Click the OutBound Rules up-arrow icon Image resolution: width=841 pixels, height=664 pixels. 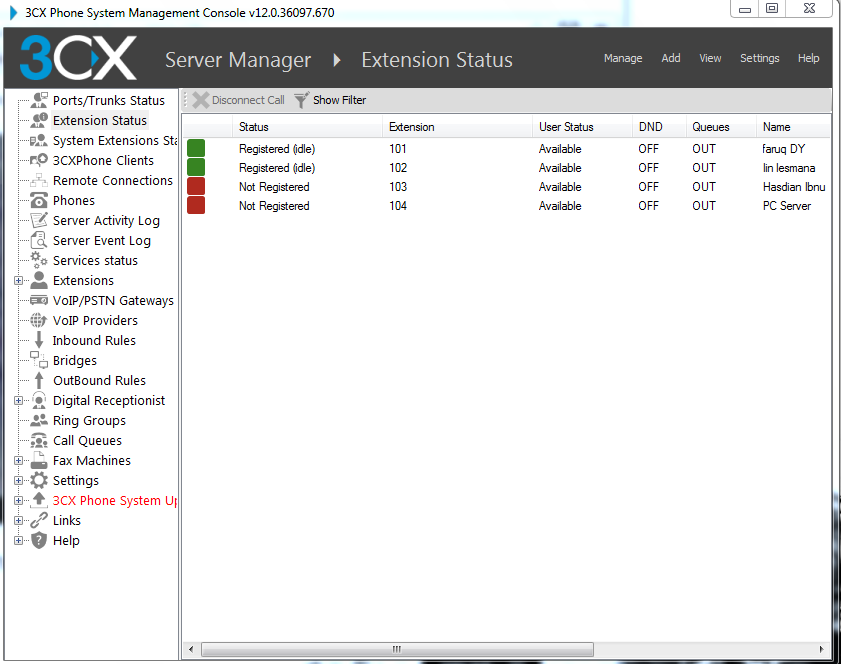coord(39,380)
